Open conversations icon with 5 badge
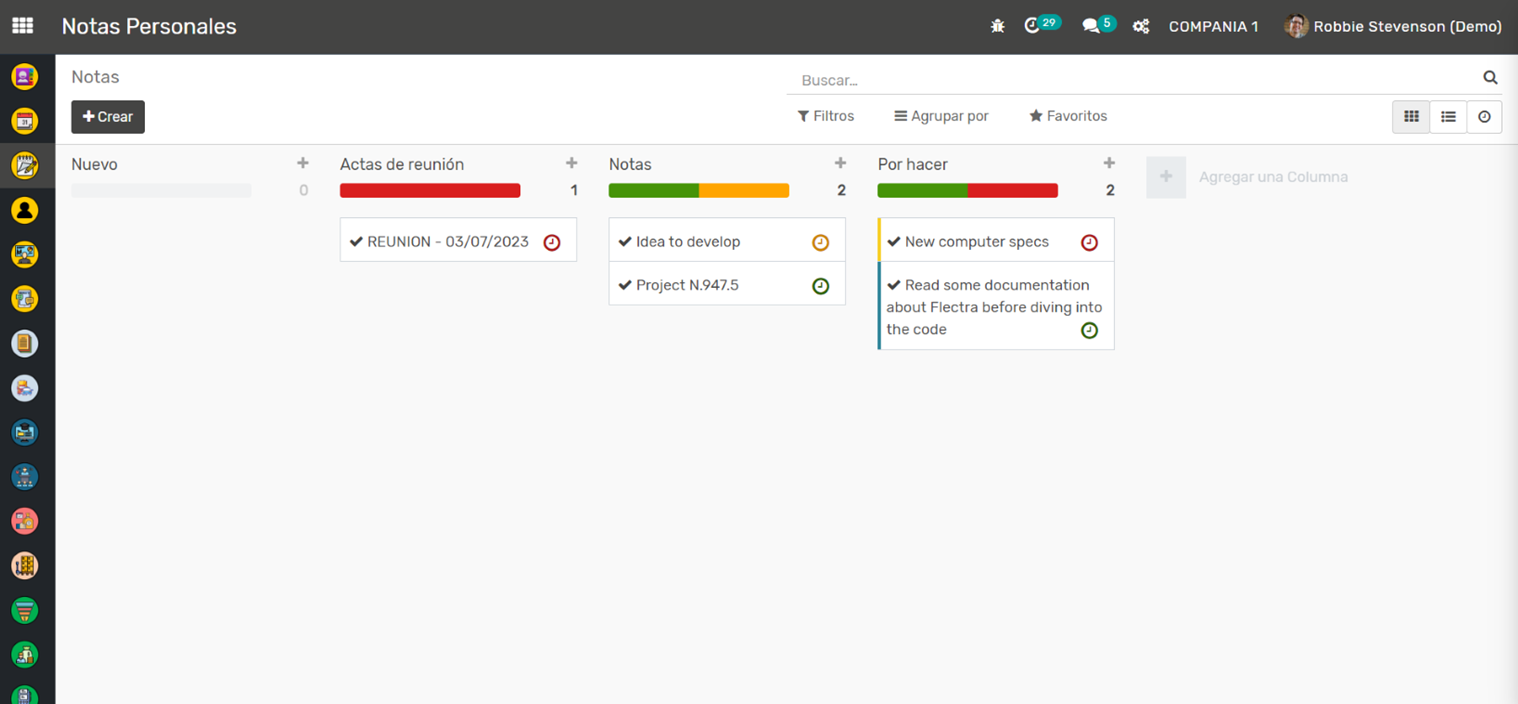The width and height of the screenshot is (1518, 704). point(1091,26)
